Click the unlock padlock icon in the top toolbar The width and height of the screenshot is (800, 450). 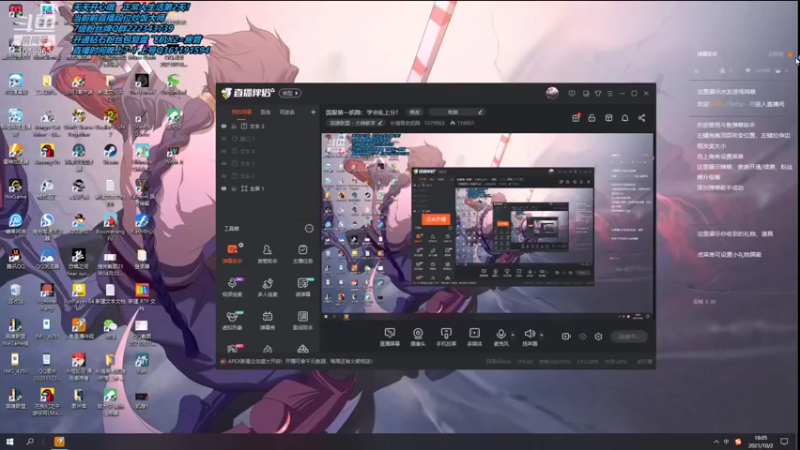pos(592,118)
